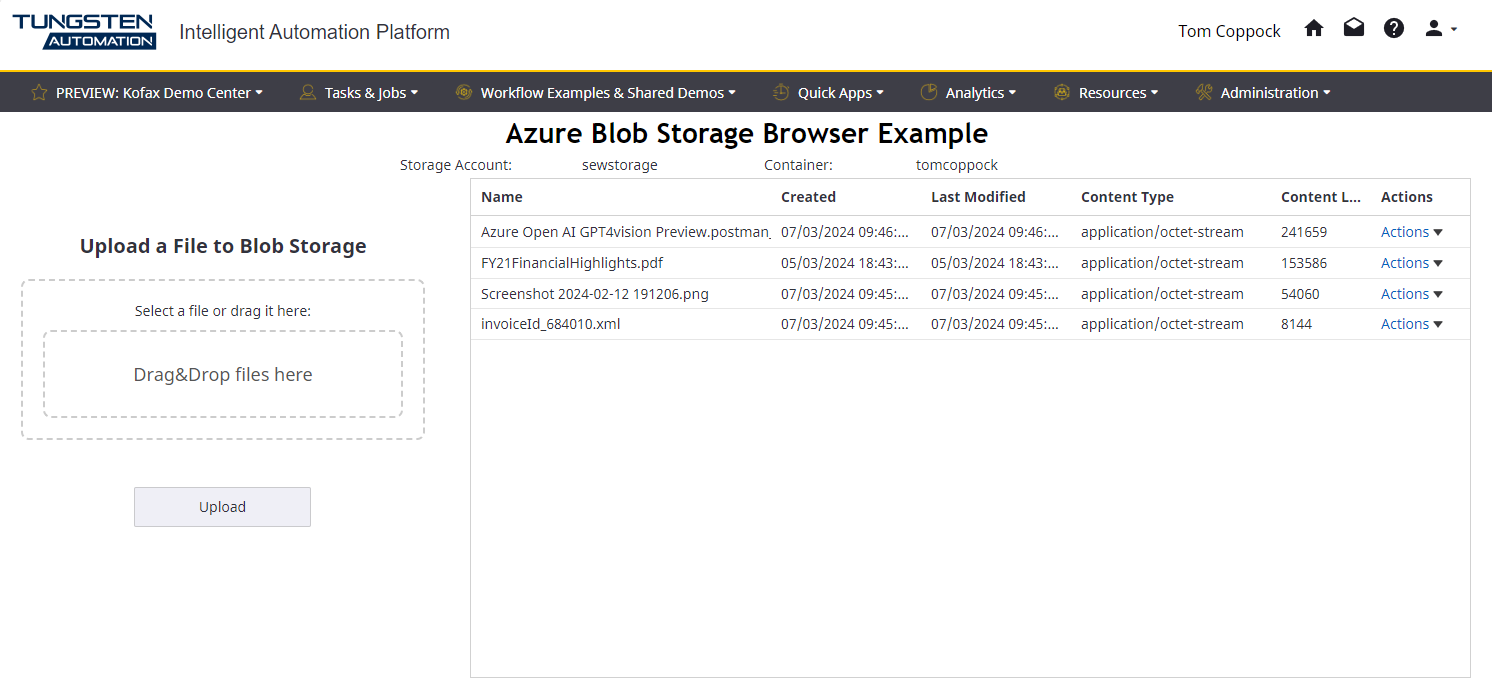Click the star icon beside Kofax Demo Center
Viewport: 1492px width, 693px height.
(39, 93)
